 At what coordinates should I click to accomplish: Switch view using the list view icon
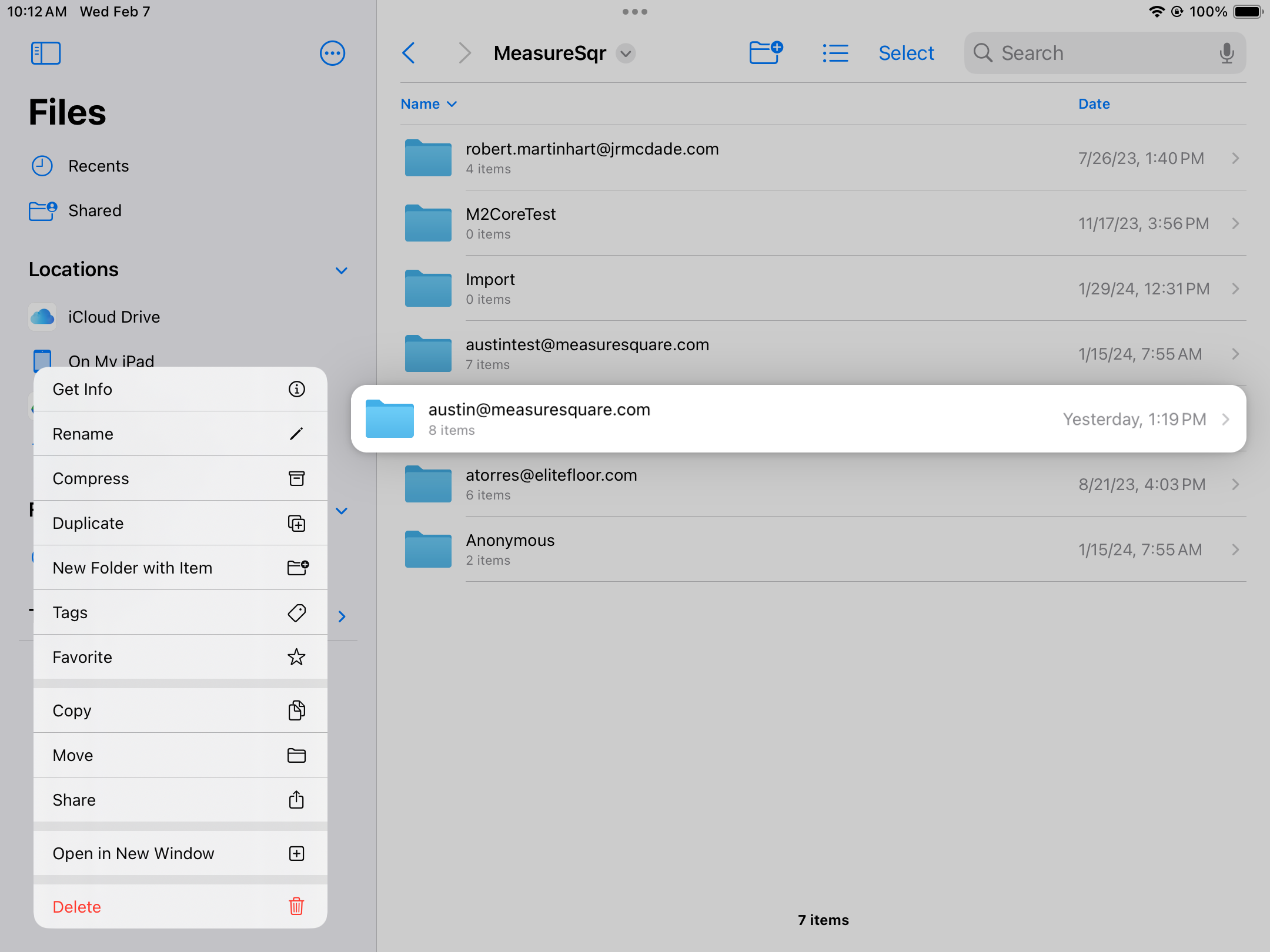pos(835,53)
